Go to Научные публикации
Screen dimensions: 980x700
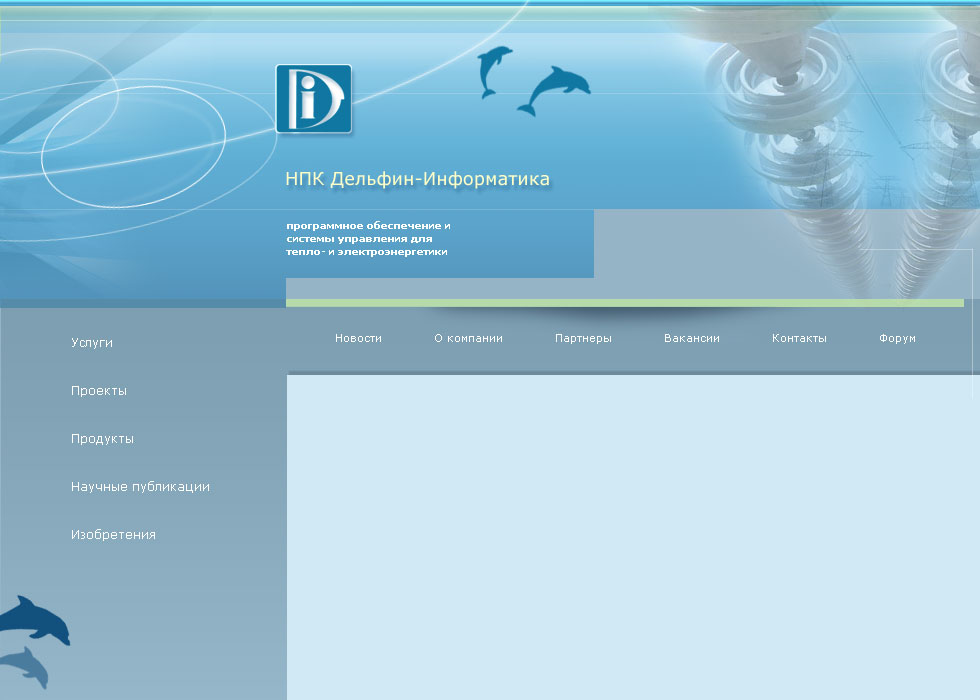tap(141, 486)
